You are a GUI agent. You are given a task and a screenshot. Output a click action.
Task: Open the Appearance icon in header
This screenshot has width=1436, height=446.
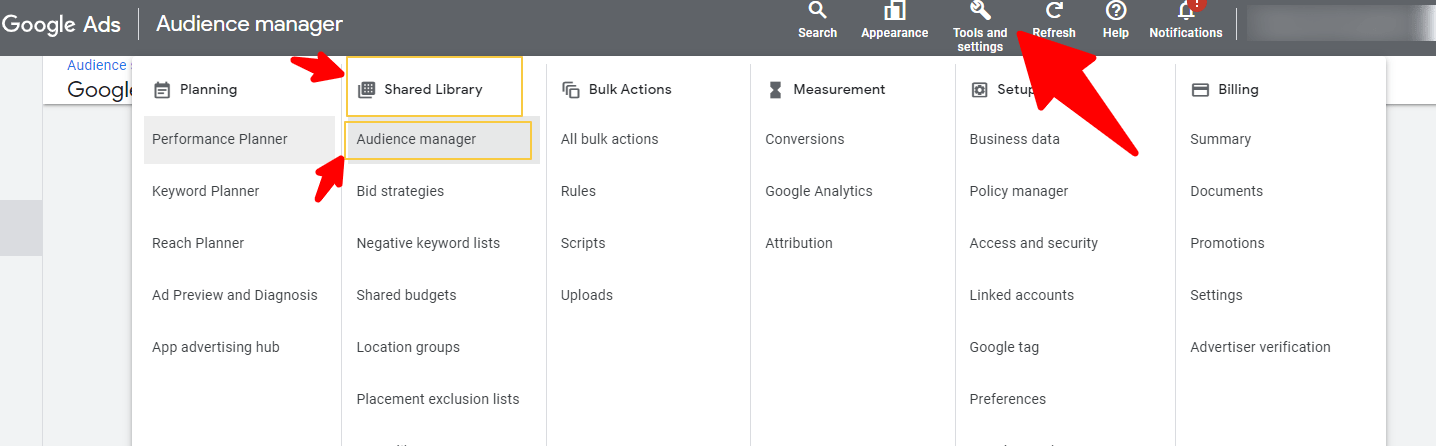click(894, 11)
